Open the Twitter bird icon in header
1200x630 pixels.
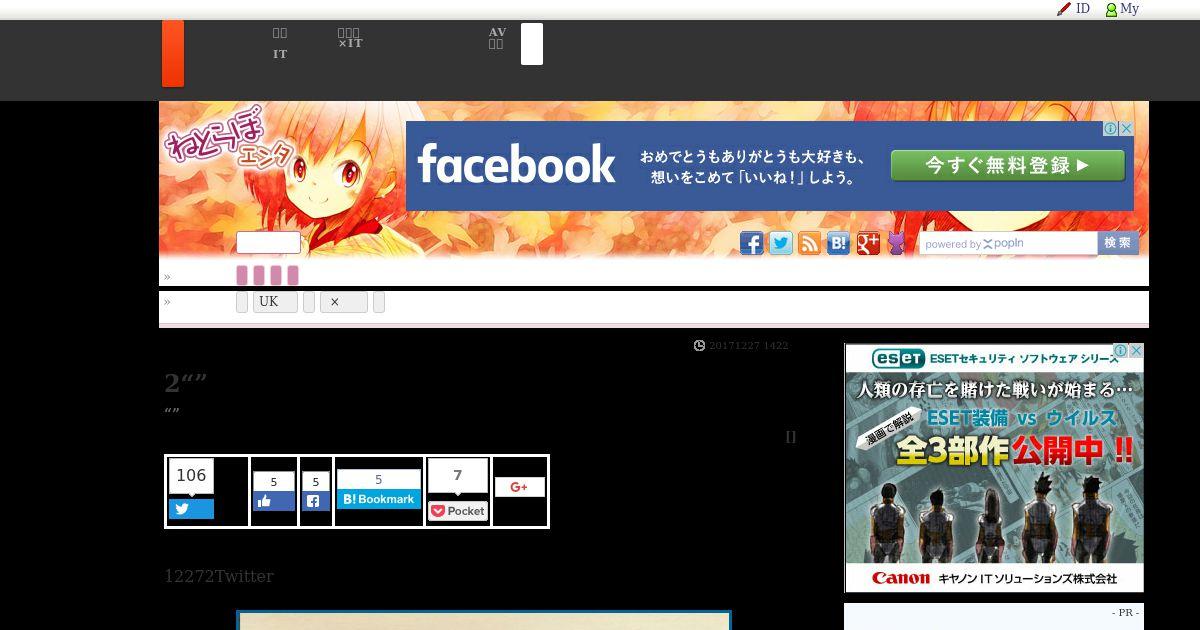click(780, 243)
